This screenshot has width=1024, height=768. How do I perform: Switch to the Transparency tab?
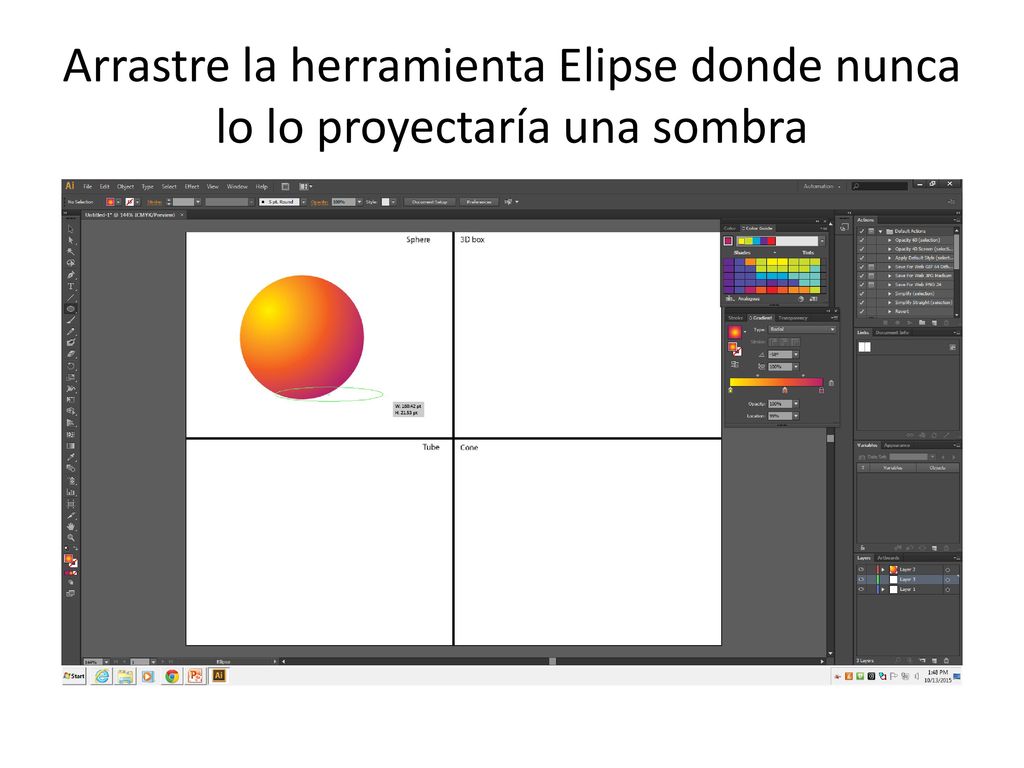coord(793,318)
